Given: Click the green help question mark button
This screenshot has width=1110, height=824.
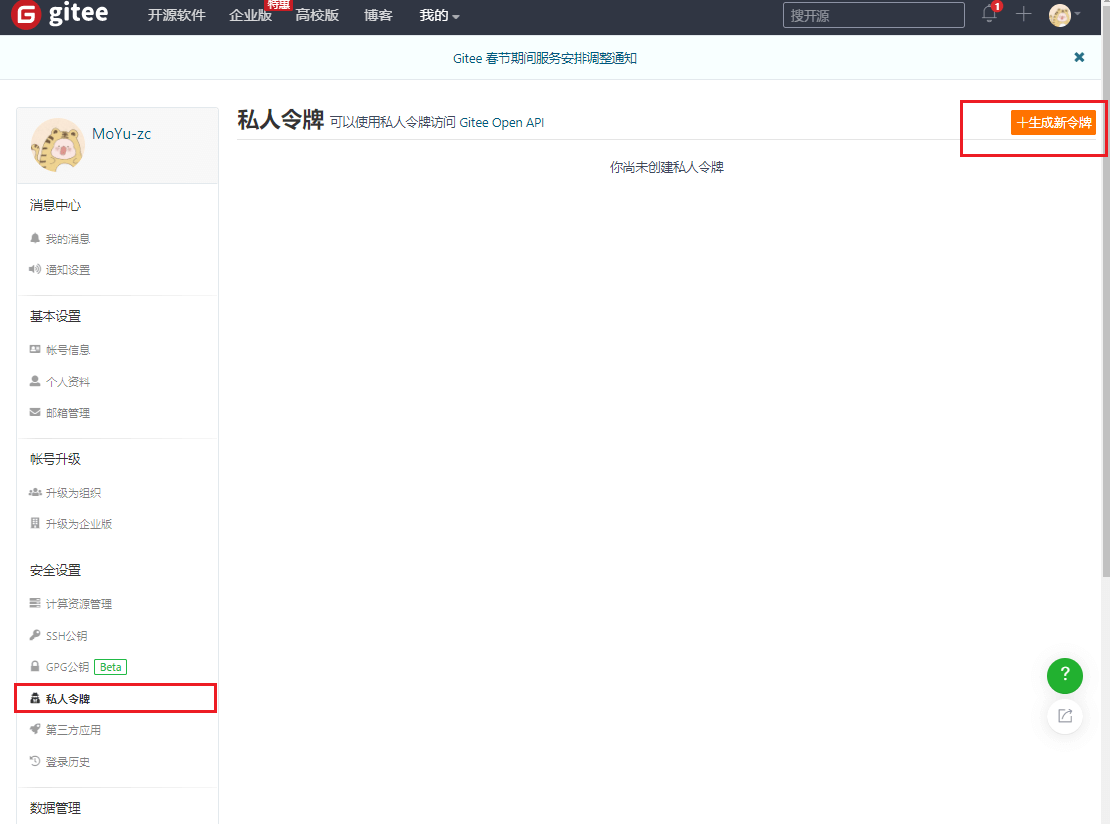Looking at the screenshot, I should point(1065,676).
